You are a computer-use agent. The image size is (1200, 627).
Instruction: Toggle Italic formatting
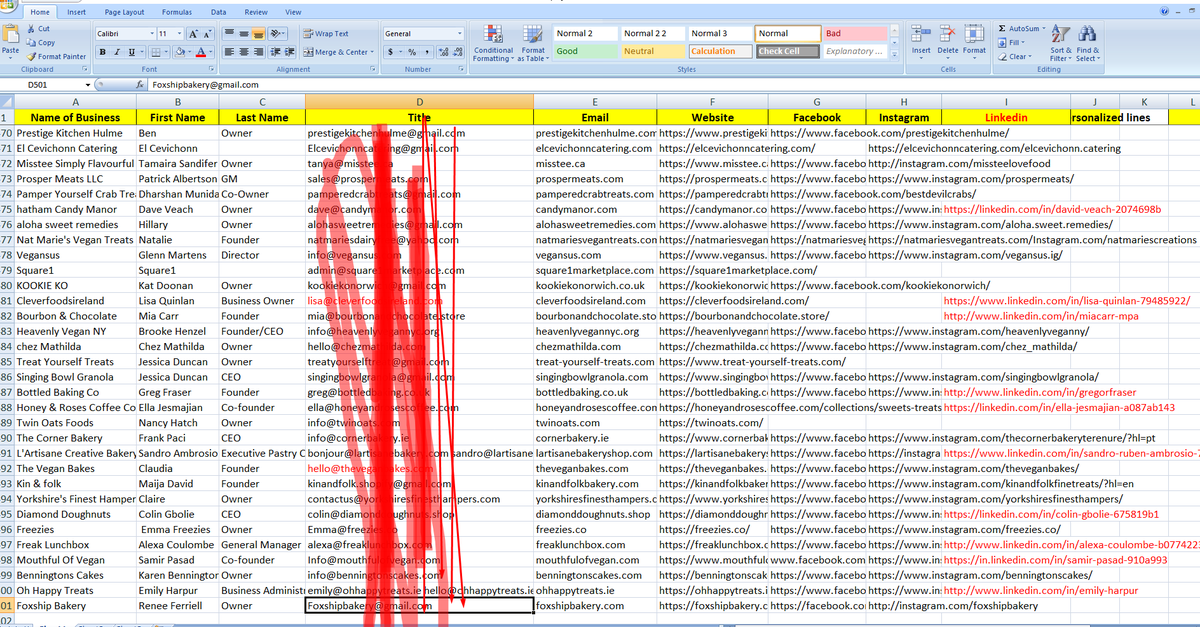[116, 52]
